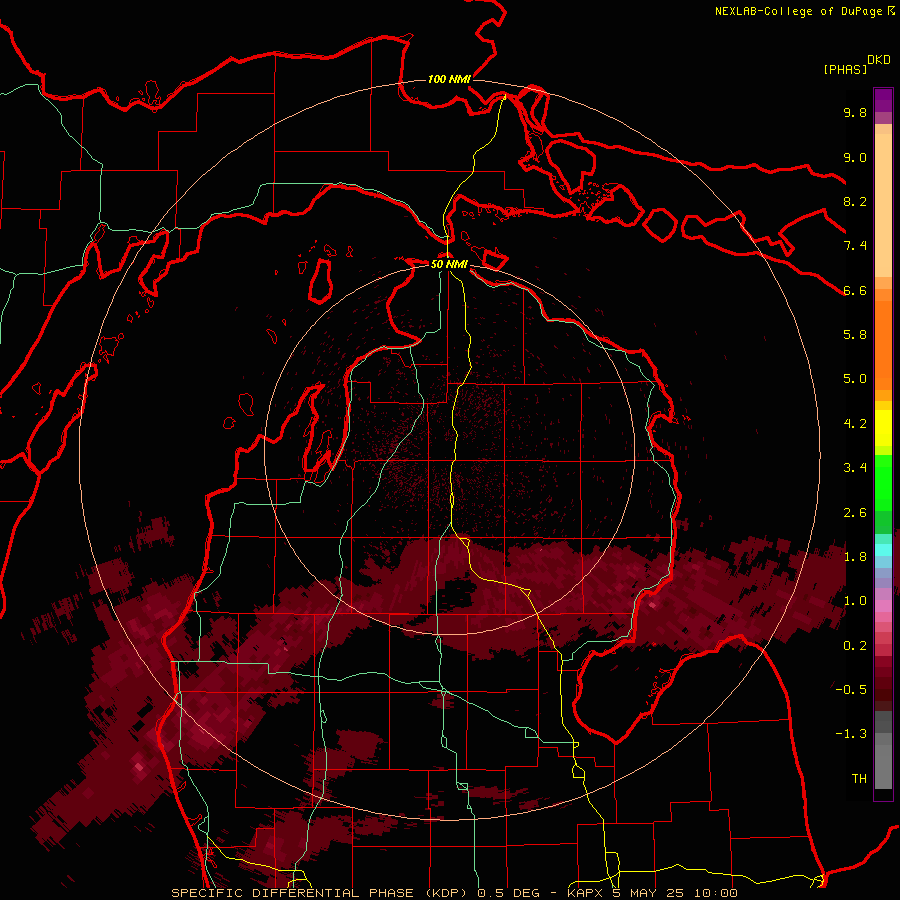Pick the cyan band of the color bar
The image size is (900, 900).
(883, 549)
